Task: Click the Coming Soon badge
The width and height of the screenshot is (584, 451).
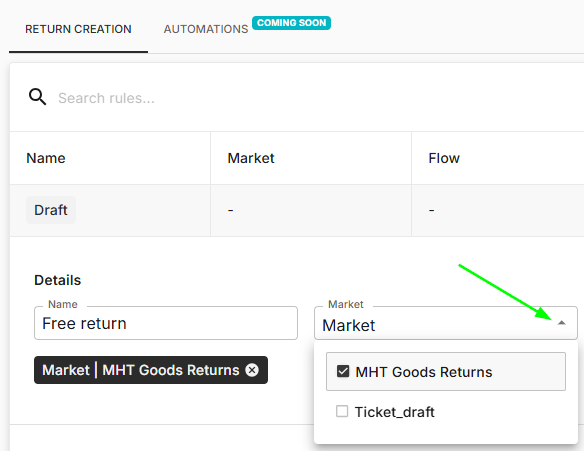Action: 291,23
